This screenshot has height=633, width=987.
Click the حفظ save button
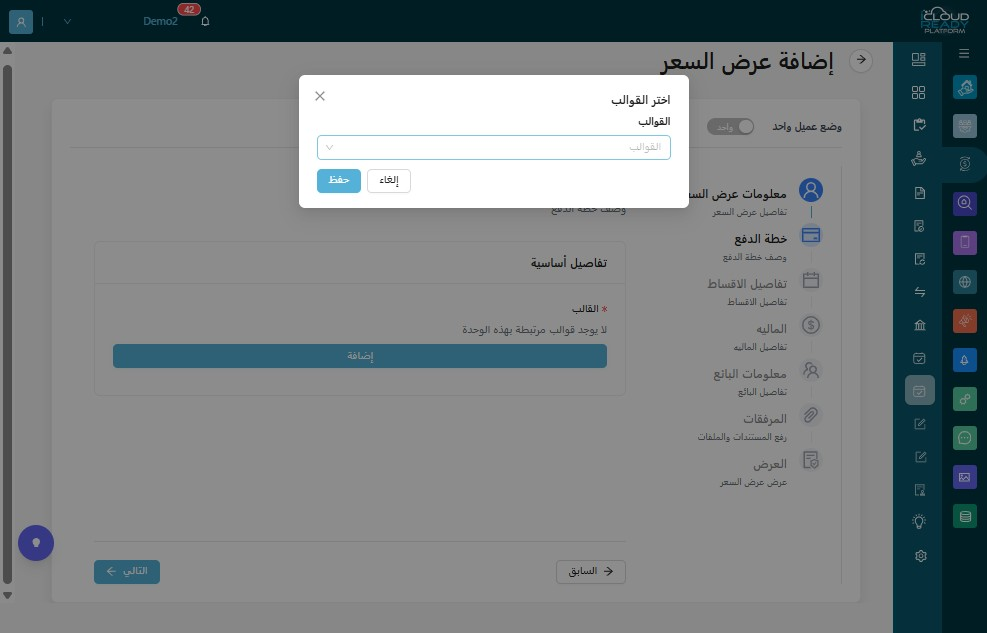339,181
